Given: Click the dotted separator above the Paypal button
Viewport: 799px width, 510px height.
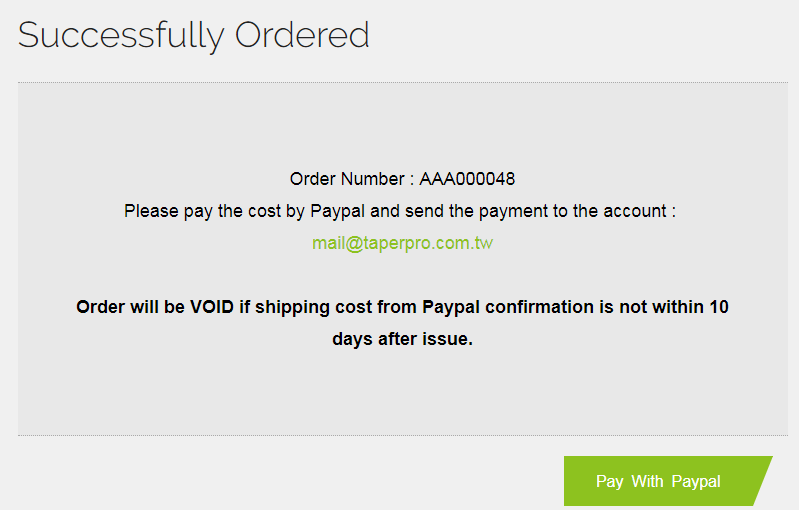Looking at the screenshot, I should click(x=402, y=435).
